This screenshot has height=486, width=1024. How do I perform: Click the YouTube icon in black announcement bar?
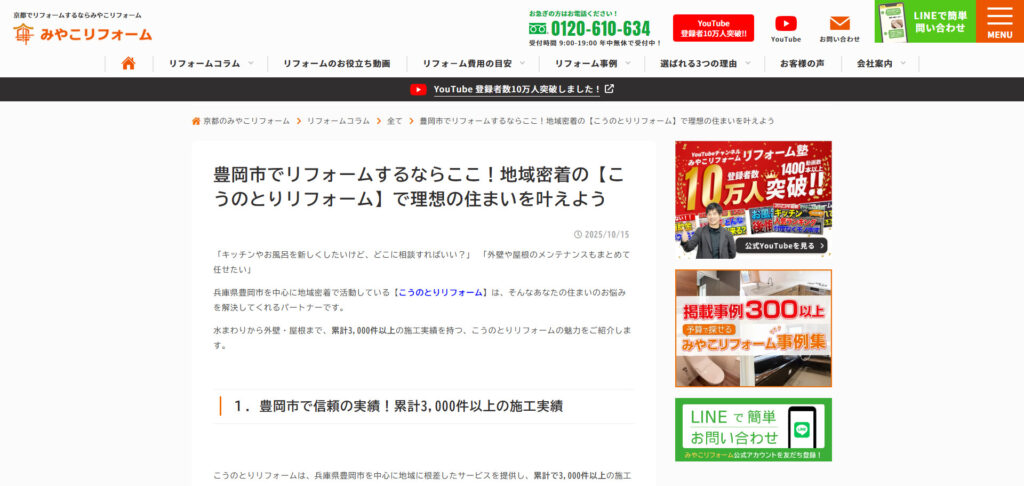418,89
